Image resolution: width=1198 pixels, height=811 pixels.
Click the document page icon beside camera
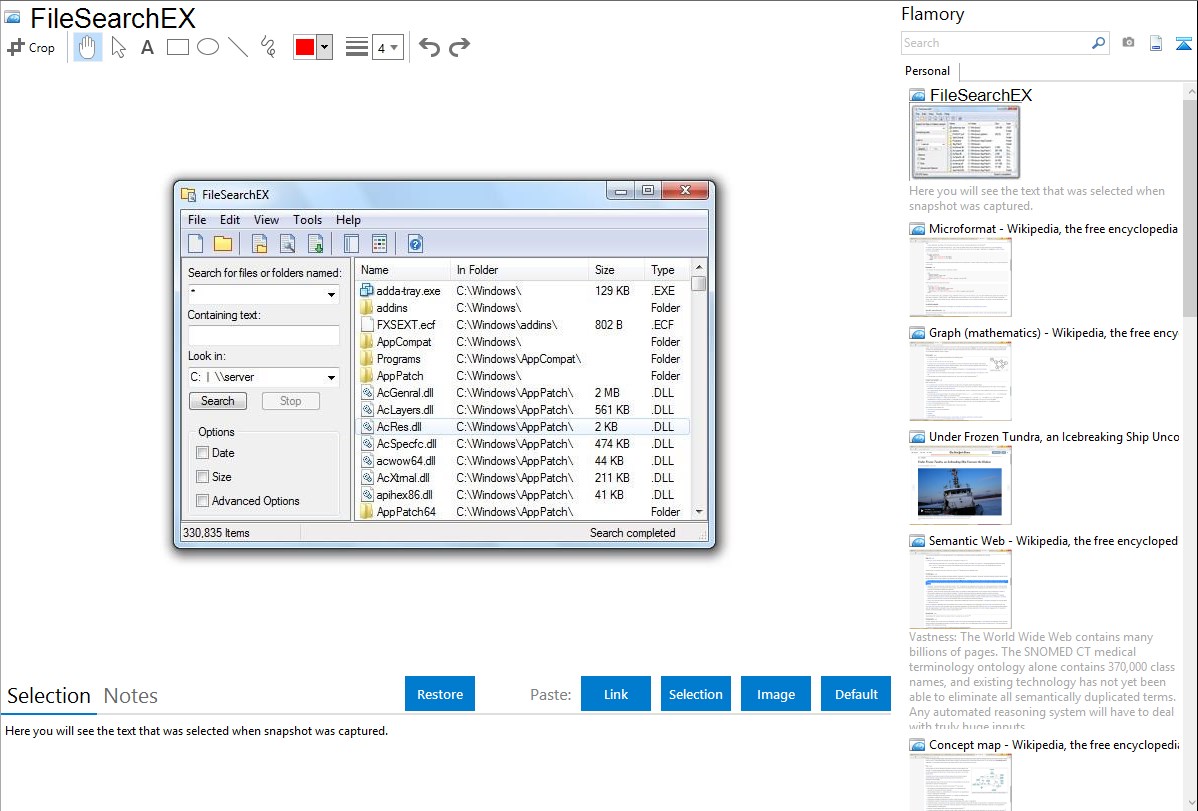point(1156,43)
